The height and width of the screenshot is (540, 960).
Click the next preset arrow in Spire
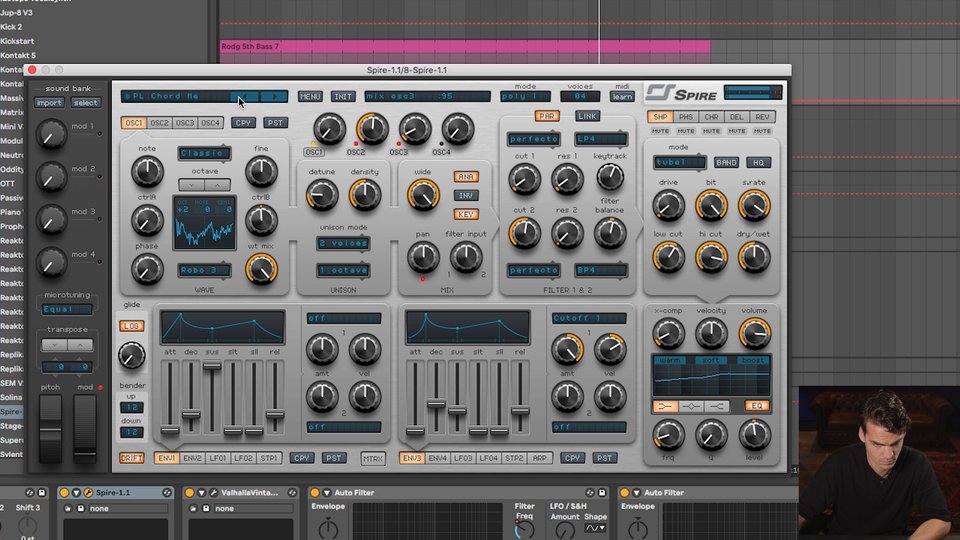pyautogui.click(x=274, y=96)
